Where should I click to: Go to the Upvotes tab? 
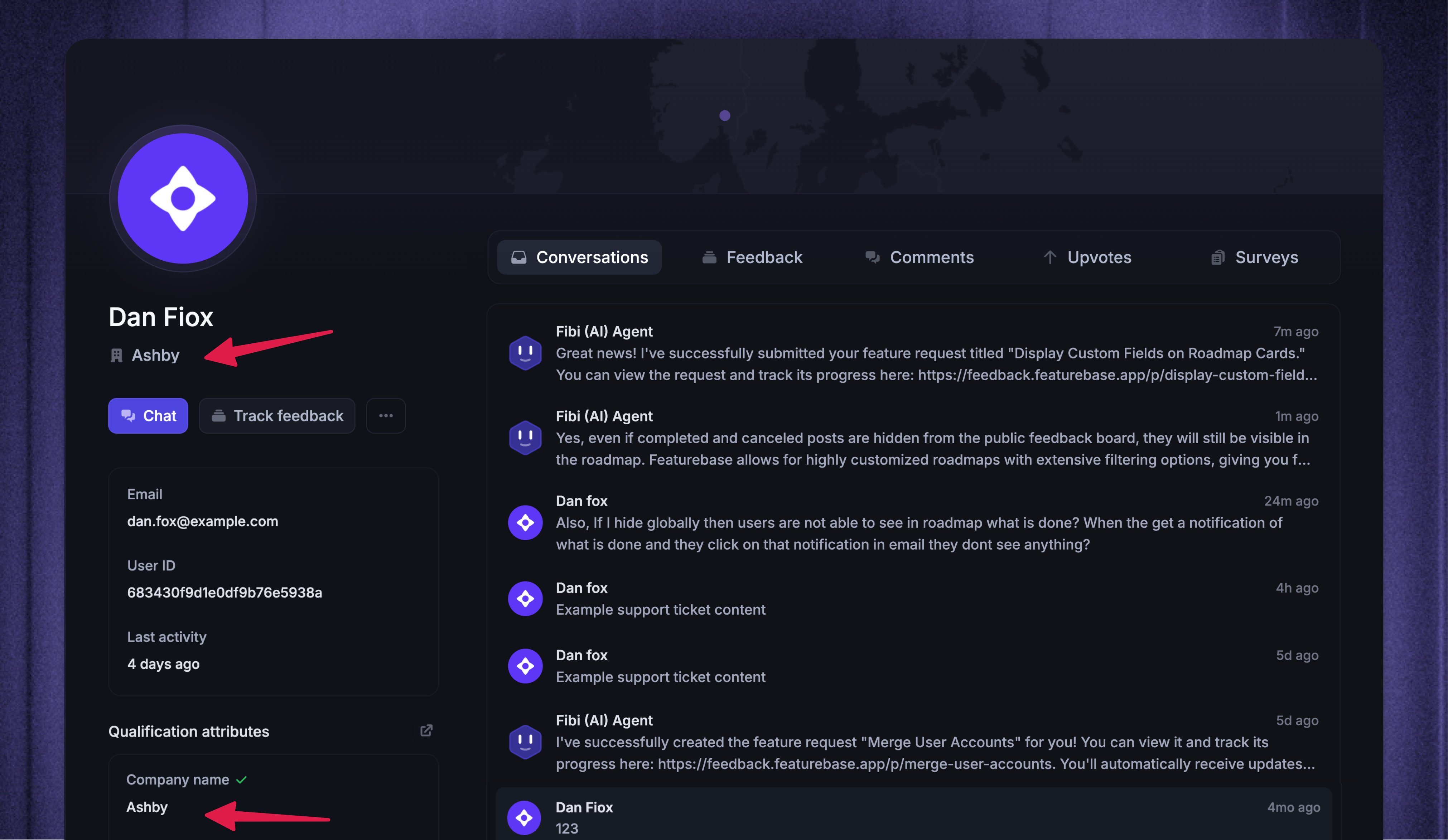pos(1087,257)
